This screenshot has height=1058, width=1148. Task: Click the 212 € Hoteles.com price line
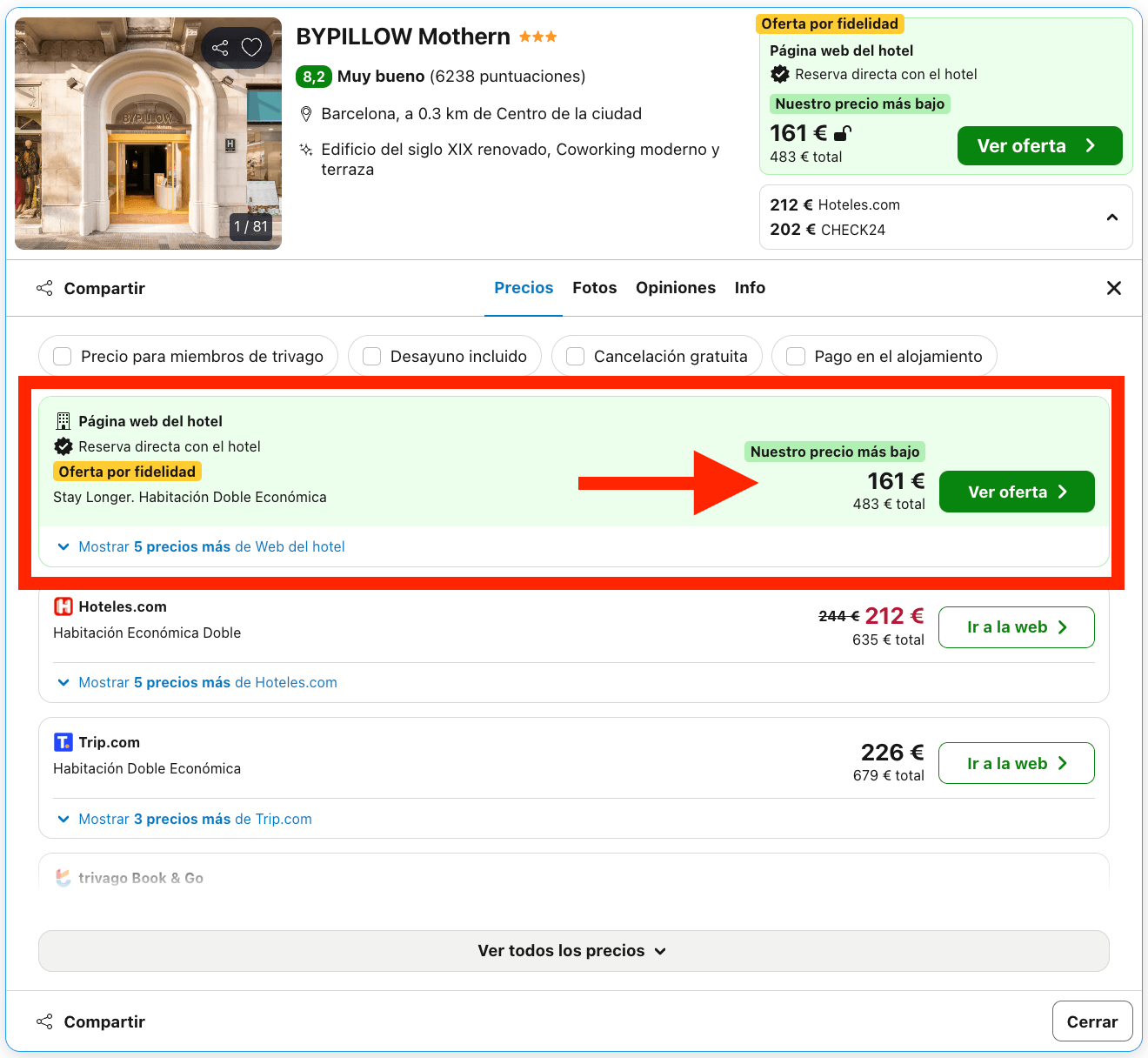[x=835, y=204]
